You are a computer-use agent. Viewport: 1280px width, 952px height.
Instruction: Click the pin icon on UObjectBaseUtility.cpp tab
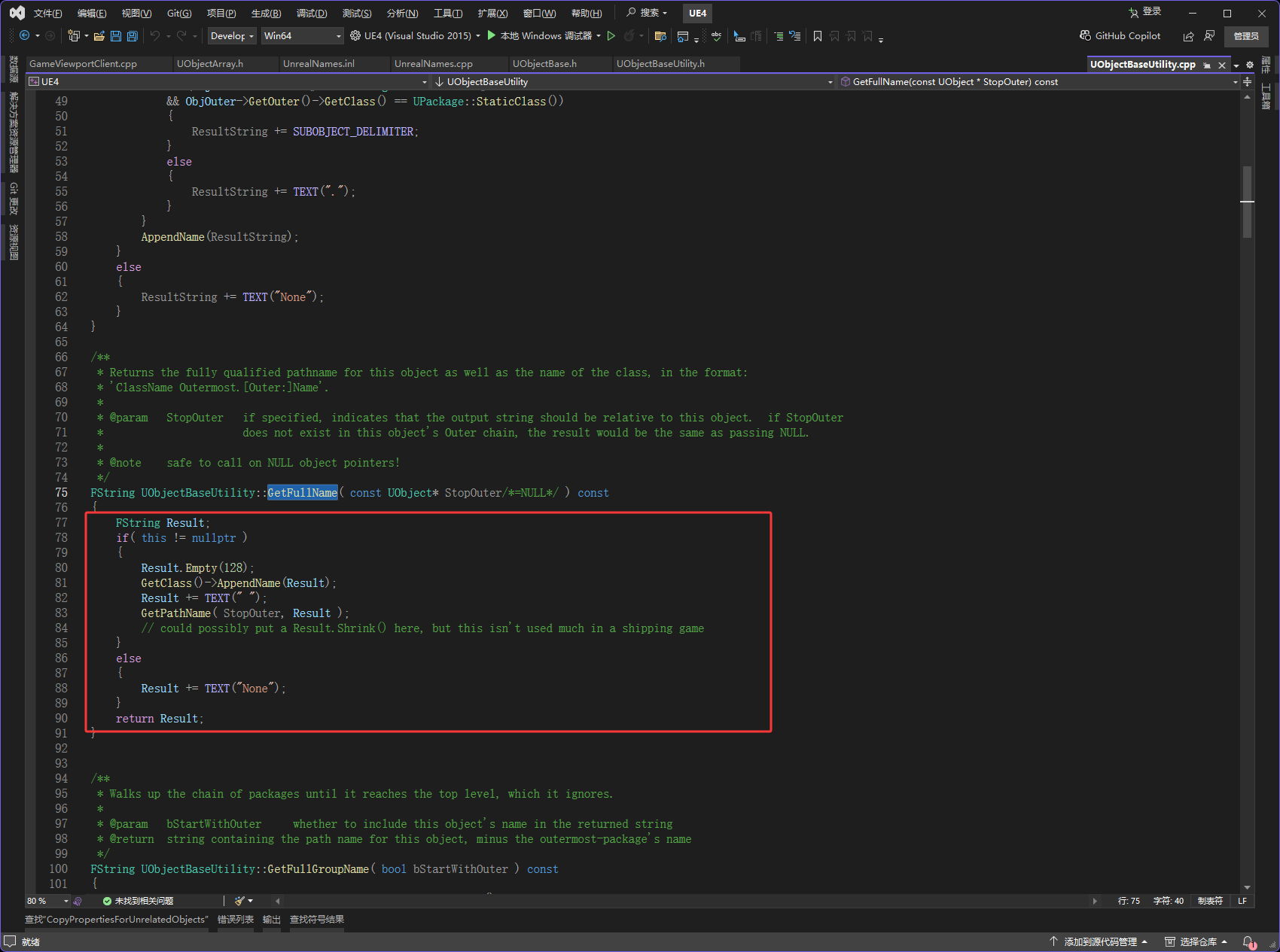coord(1207,65)
